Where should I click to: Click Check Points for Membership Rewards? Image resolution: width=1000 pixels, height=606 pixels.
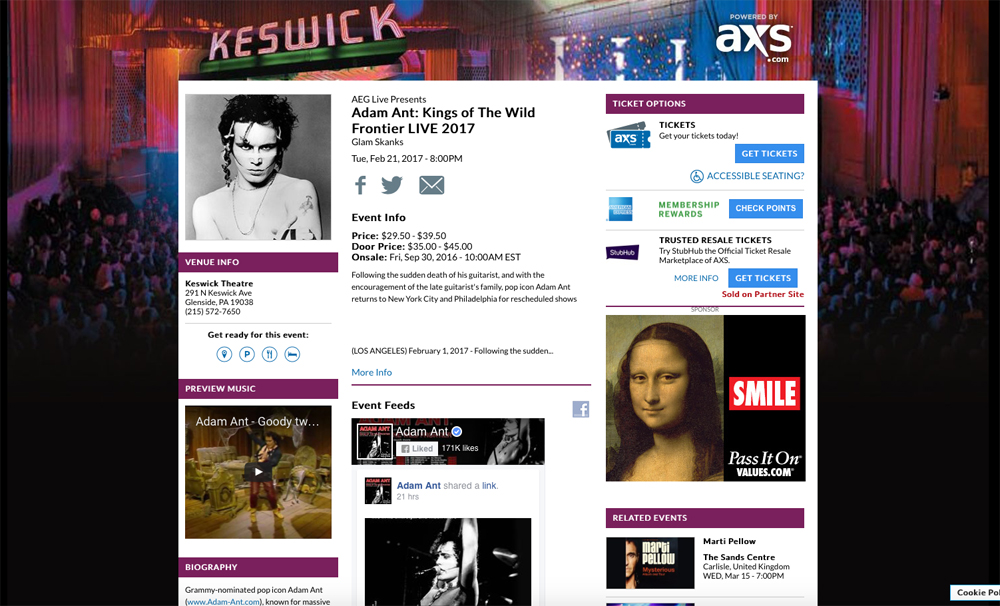click(765, 209)
